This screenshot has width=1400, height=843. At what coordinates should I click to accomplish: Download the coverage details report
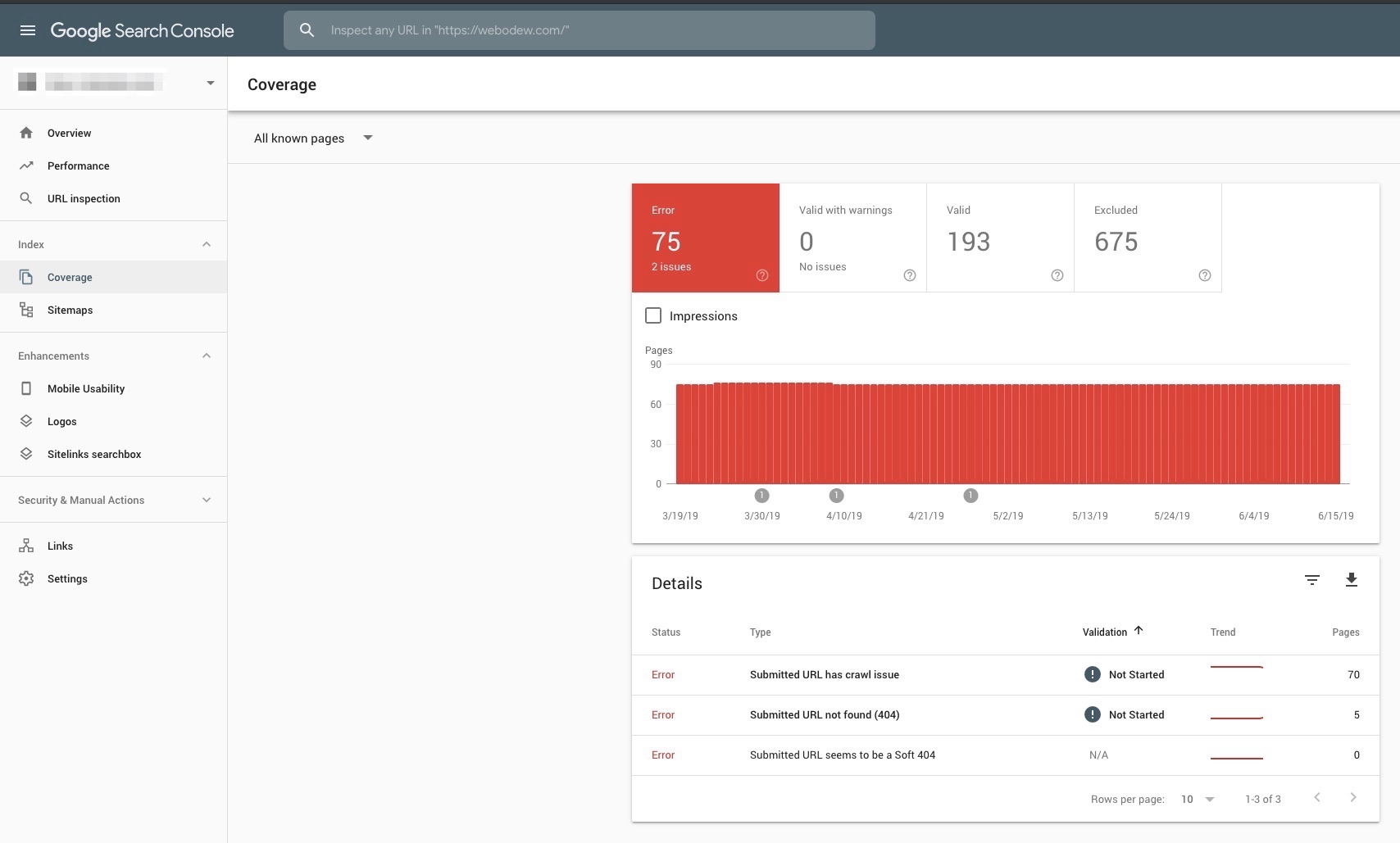click(x=1352, y=580)
